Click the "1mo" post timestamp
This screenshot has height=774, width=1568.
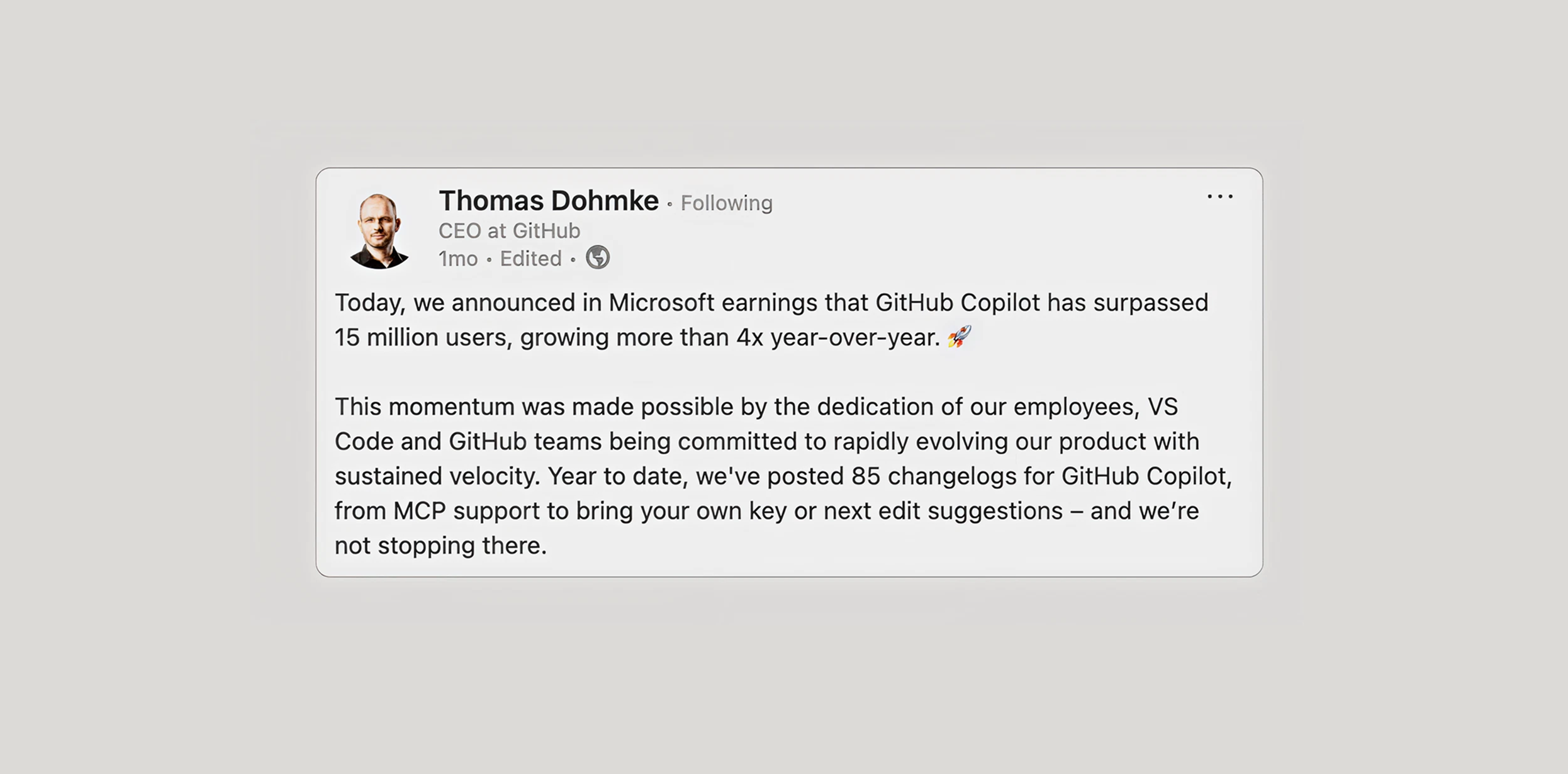458,259
